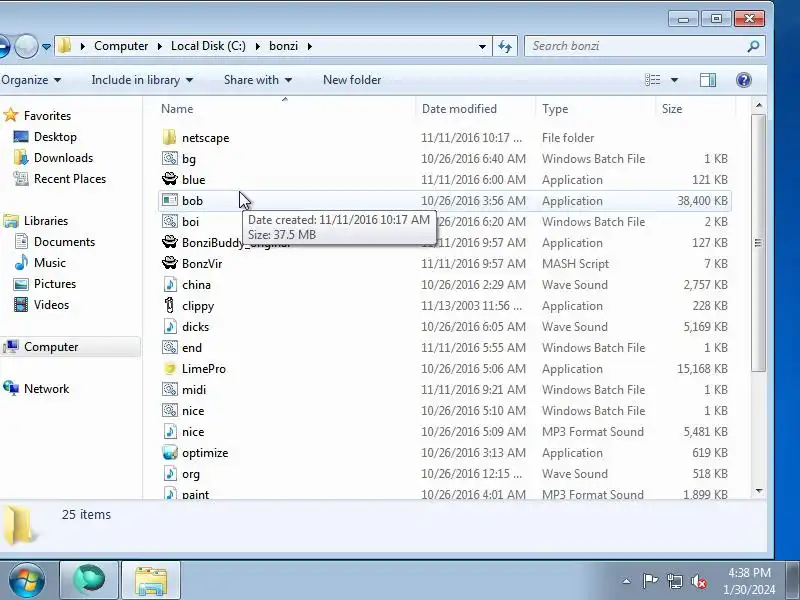
Task: Click the BonzVir script icon
Action: [169, 263]
